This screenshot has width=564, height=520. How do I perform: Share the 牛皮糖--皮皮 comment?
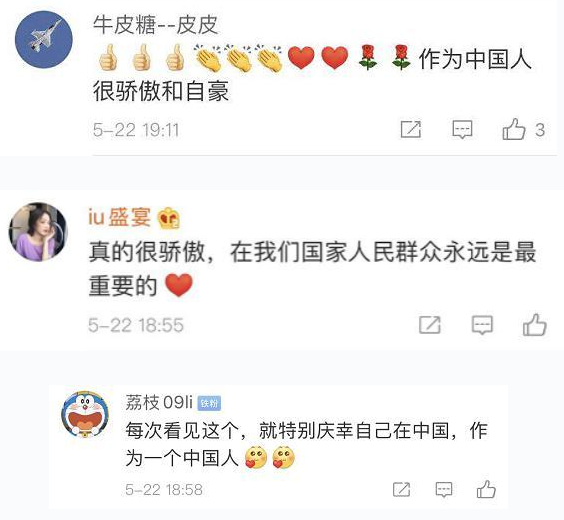click(411, 129)
